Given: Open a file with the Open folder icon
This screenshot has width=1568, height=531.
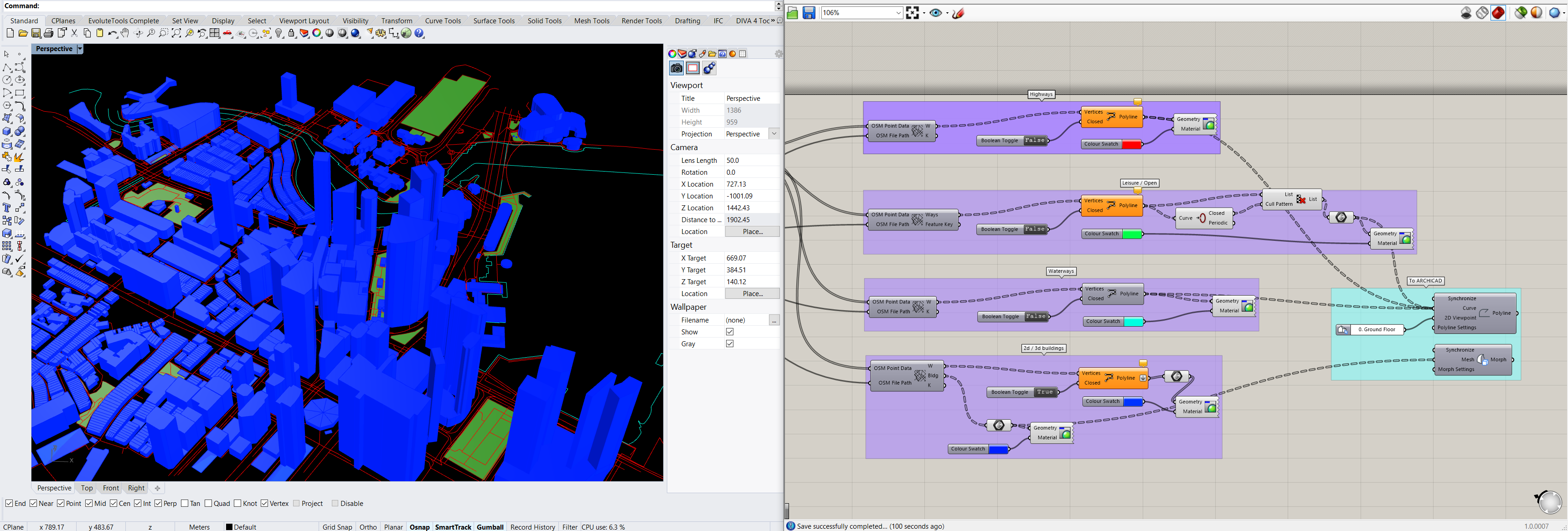Looking at the screenshot, I should (24, 33).
